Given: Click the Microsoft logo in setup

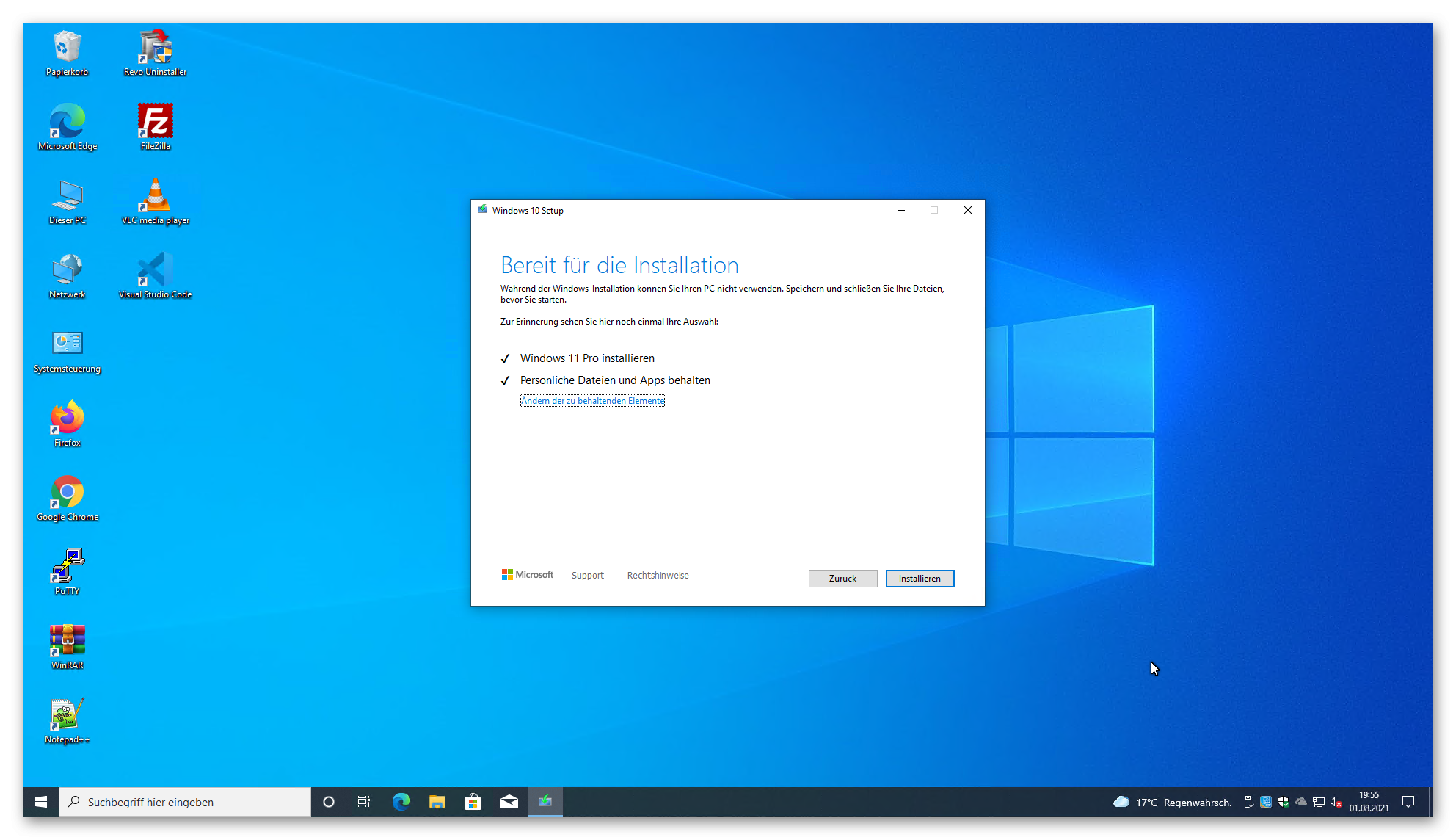Looking at the screenshot, I should [x=527, y=575].
